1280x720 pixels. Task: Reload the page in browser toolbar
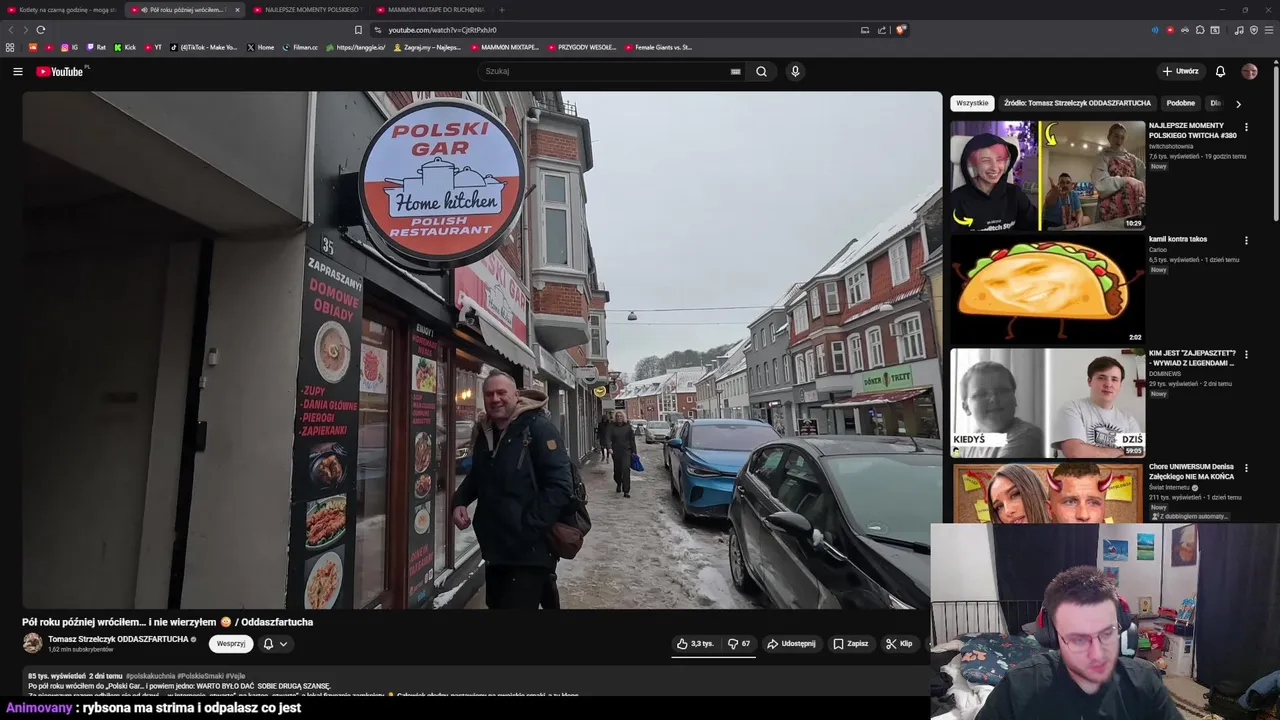(x=40, y=30)
